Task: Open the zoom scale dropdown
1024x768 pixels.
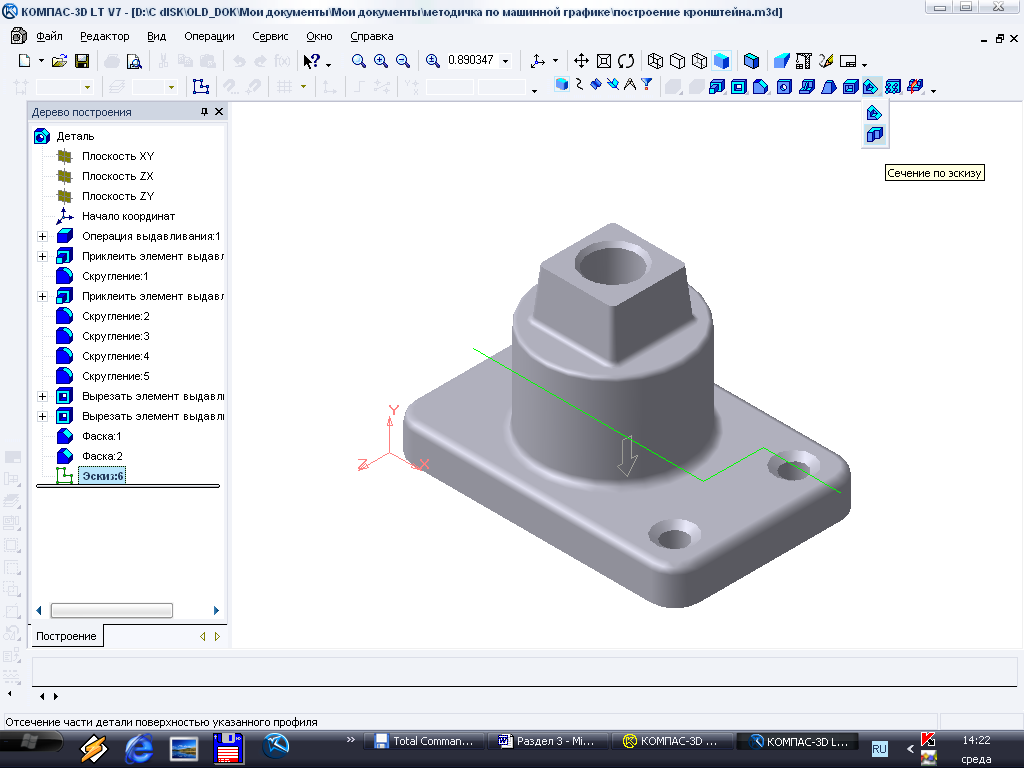Action: [505, 61]
